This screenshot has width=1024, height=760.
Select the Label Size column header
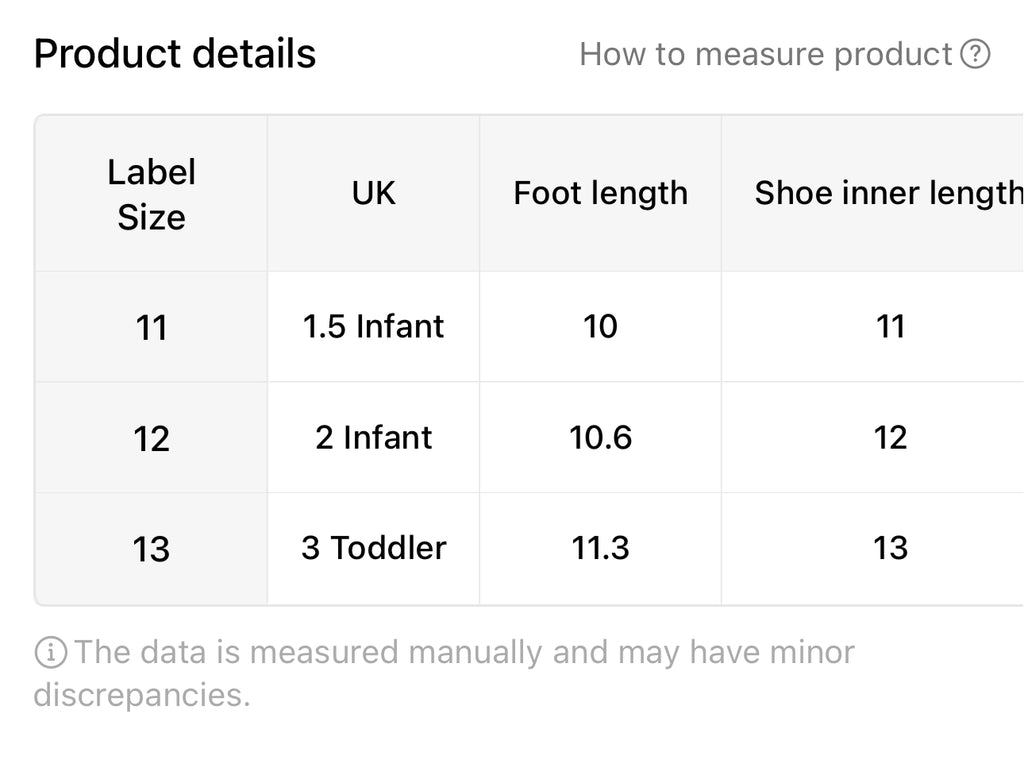click(x=151, y=194)
